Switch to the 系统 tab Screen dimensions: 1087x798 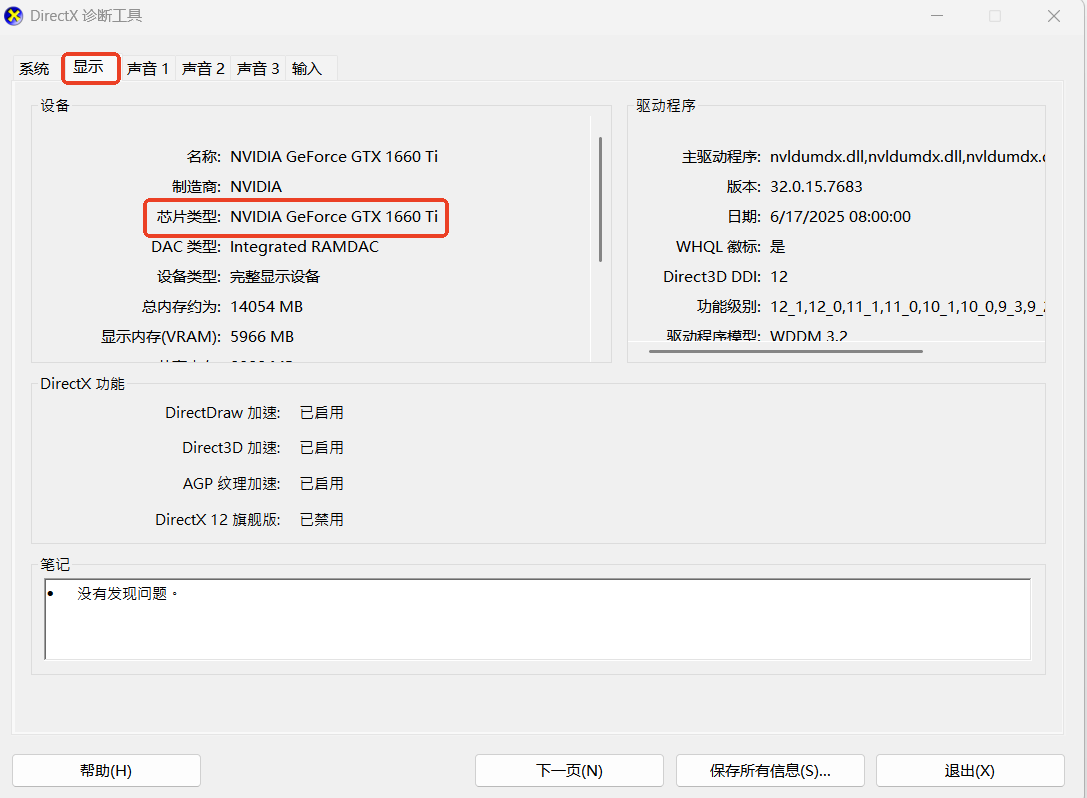click(34, 68)
